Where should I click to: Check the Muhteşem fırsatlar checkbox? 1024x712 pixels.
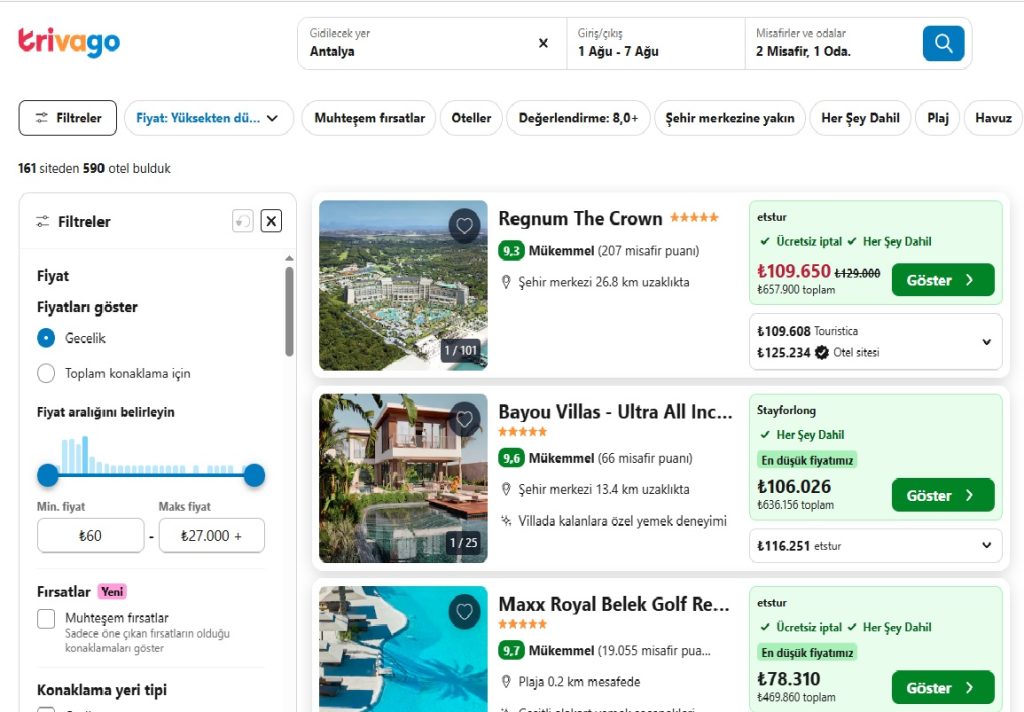point(46,619)
